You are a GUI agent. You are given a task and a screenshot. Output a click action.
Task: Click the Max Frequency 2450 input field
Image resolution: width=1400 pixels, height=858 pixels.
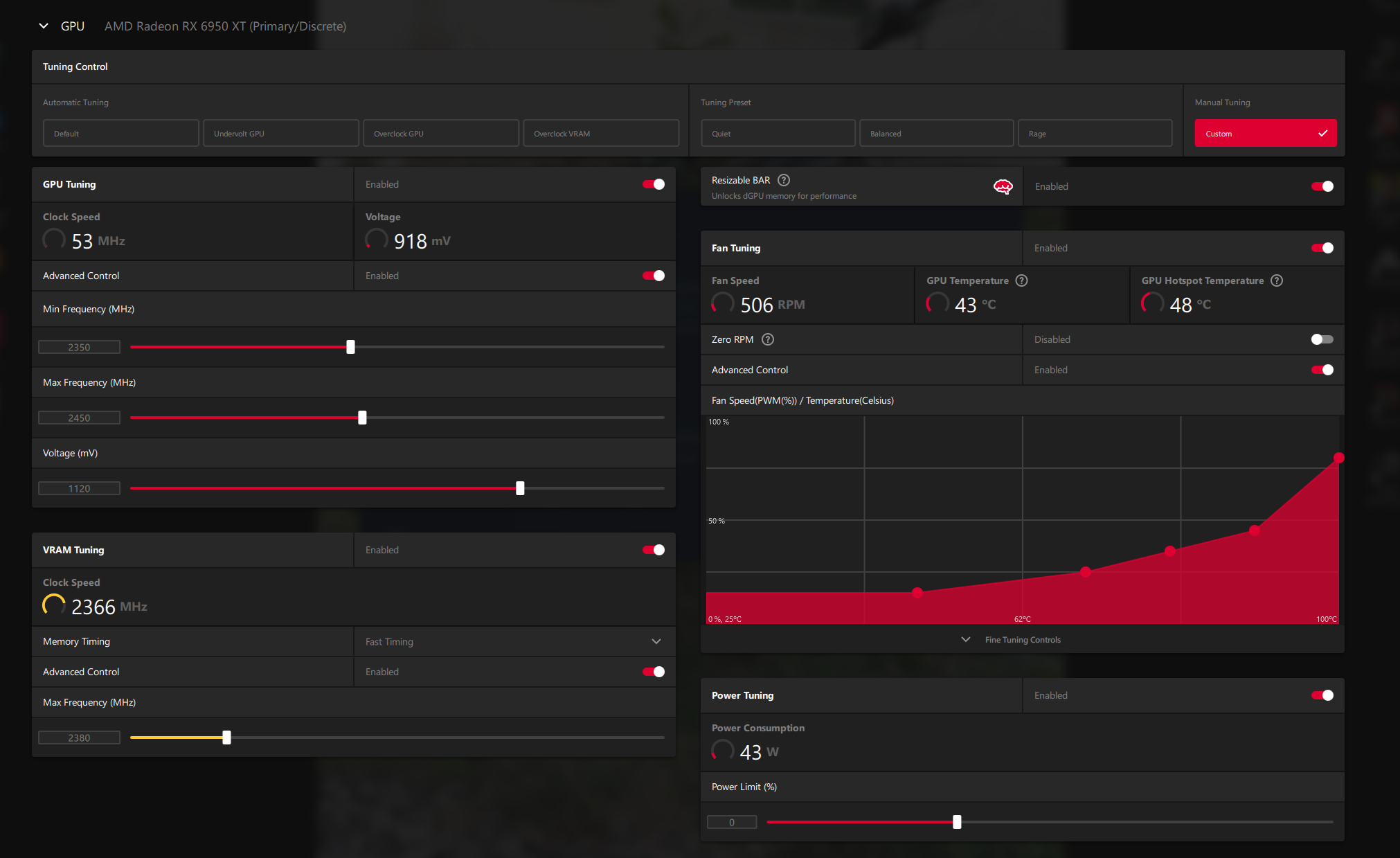(x=79, y=418)
